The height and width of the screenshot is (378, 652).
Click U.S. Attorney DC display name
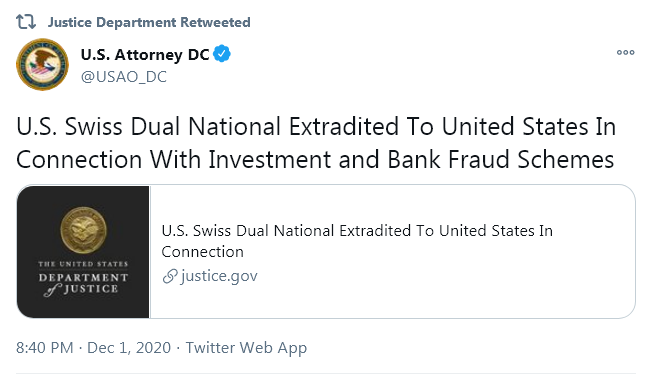[x=145, y=54]
